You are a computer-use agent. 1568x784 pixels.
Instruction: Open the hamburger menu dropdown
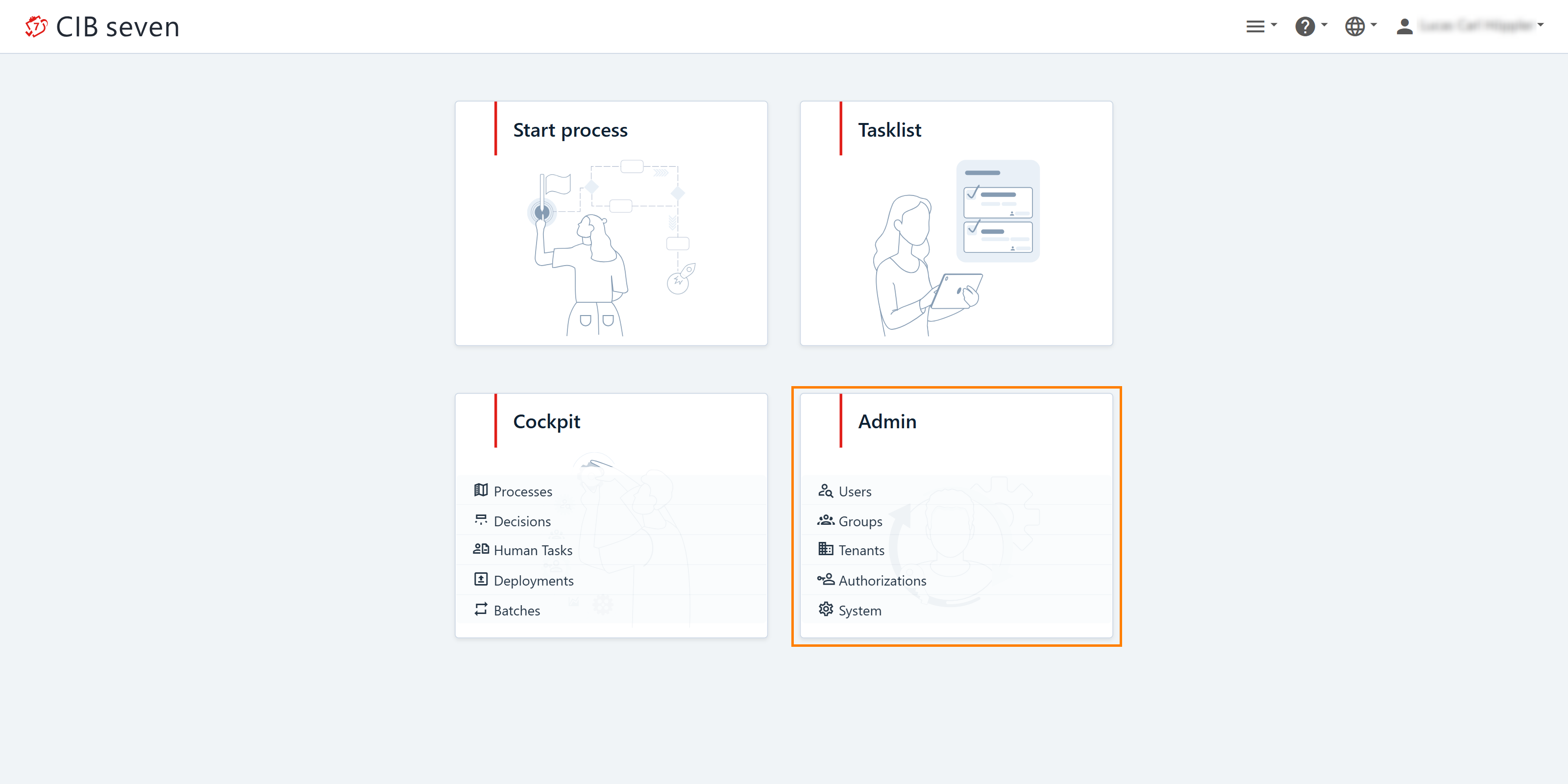1260,26
